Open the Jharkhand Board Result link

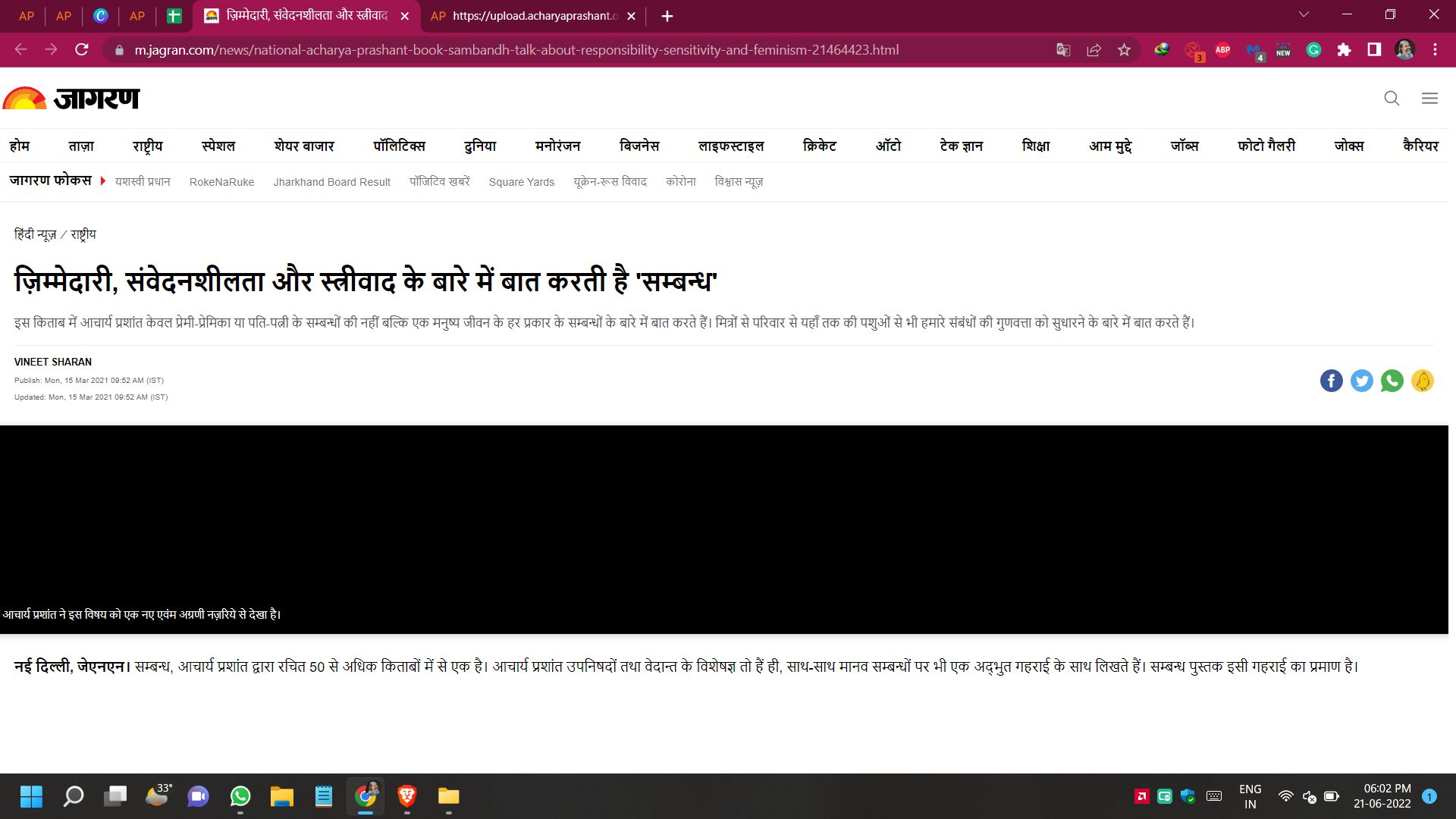click(x=331, y=182)
